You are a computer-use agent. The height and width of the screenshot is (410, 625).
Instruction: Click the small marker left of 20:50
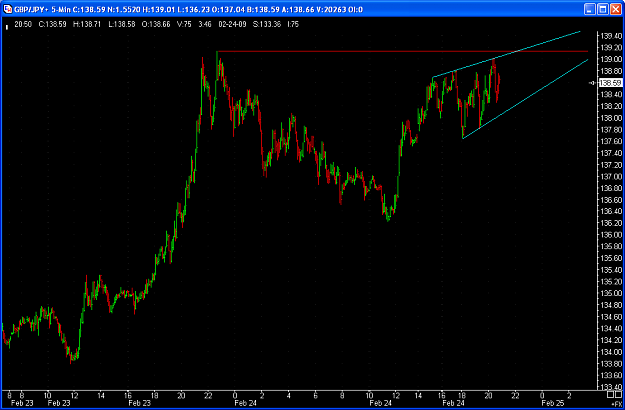point(7,27)
